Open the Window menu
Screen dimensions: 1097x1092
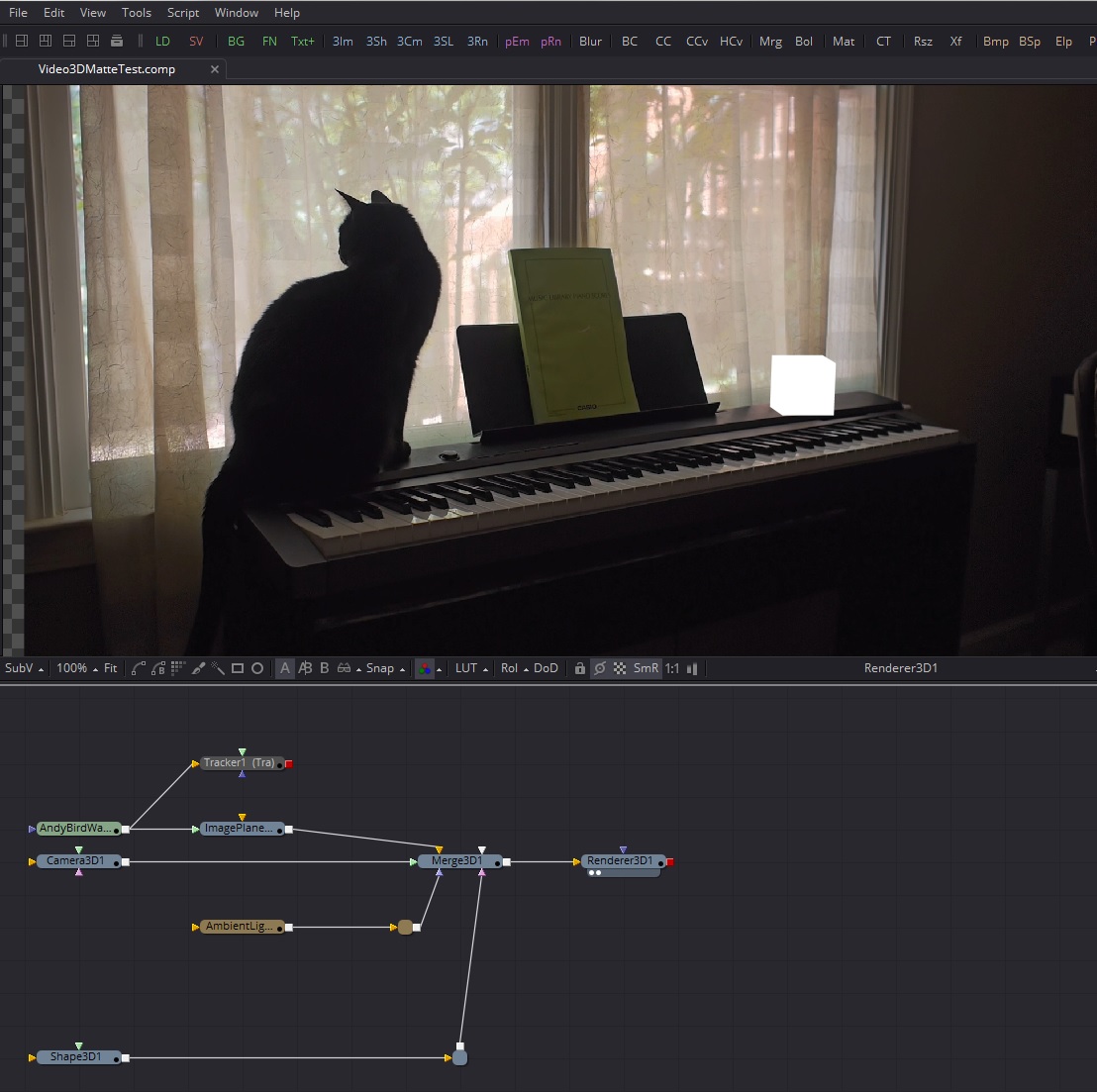point(237,13)
